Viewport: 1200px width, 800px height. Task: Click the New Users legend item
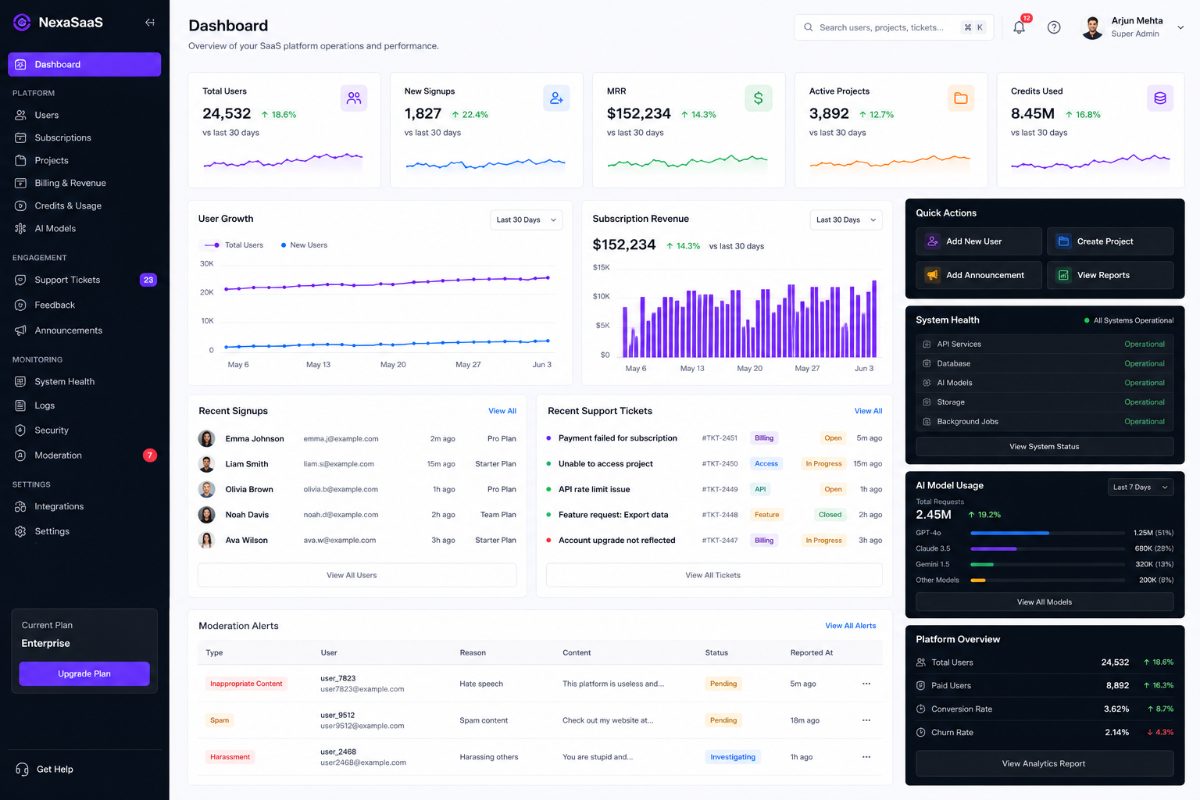click(304, 245)
